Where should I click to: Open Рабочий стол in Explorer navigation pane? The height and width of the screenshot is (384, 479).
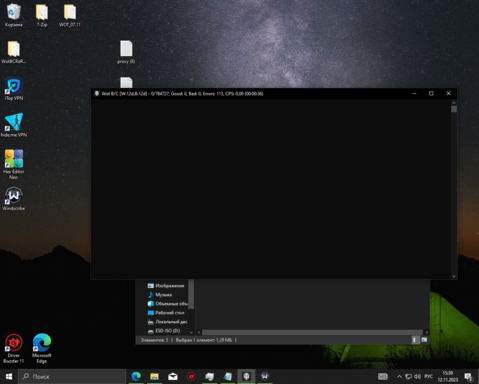point(166,313)
